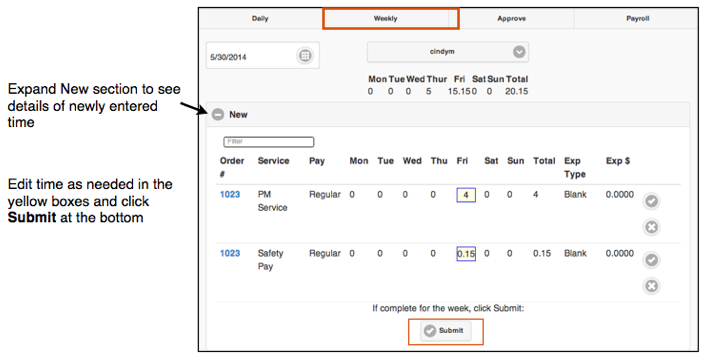Edit Friday hours box showing 4
Screen dimensions: 709x362
point(466,195)
